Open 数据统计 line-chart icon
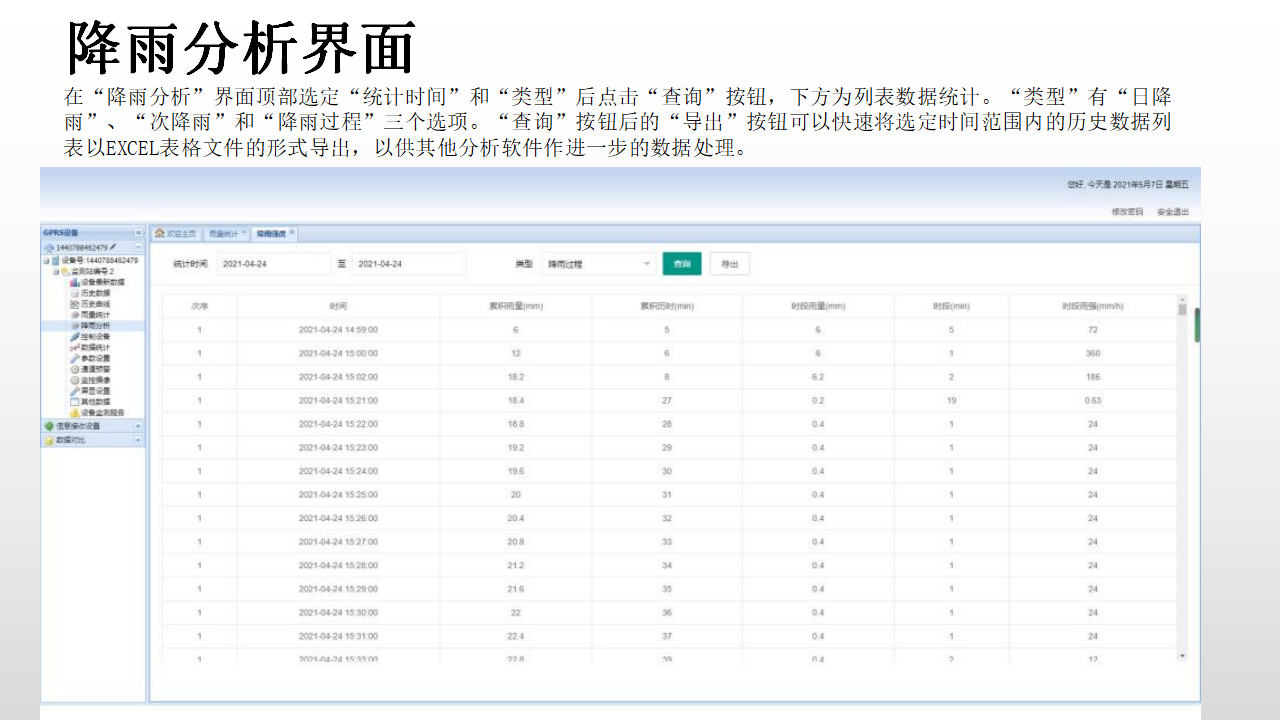 point(74,348)
